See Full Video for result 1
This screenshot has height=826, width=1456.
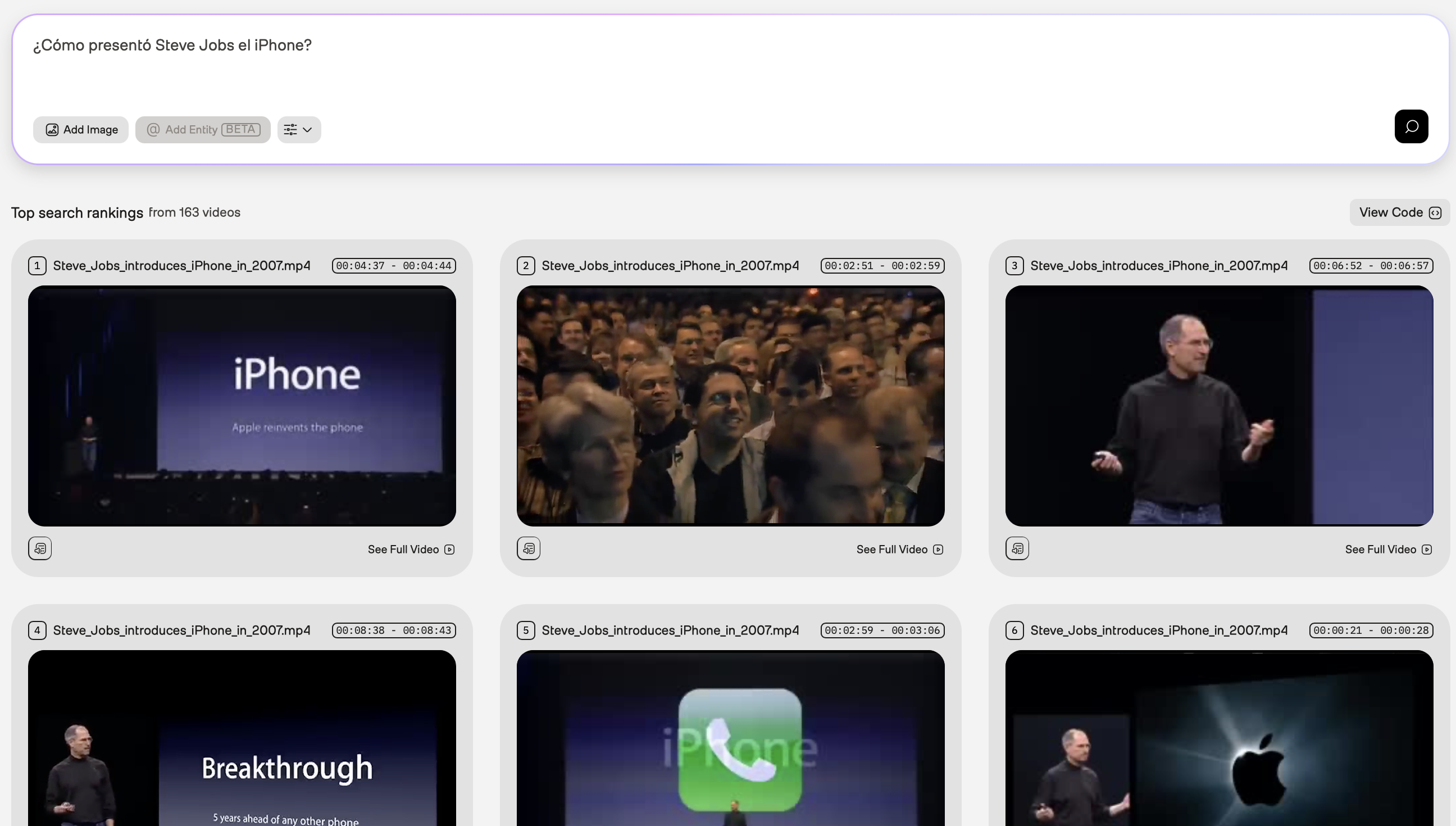pos(411,549)
